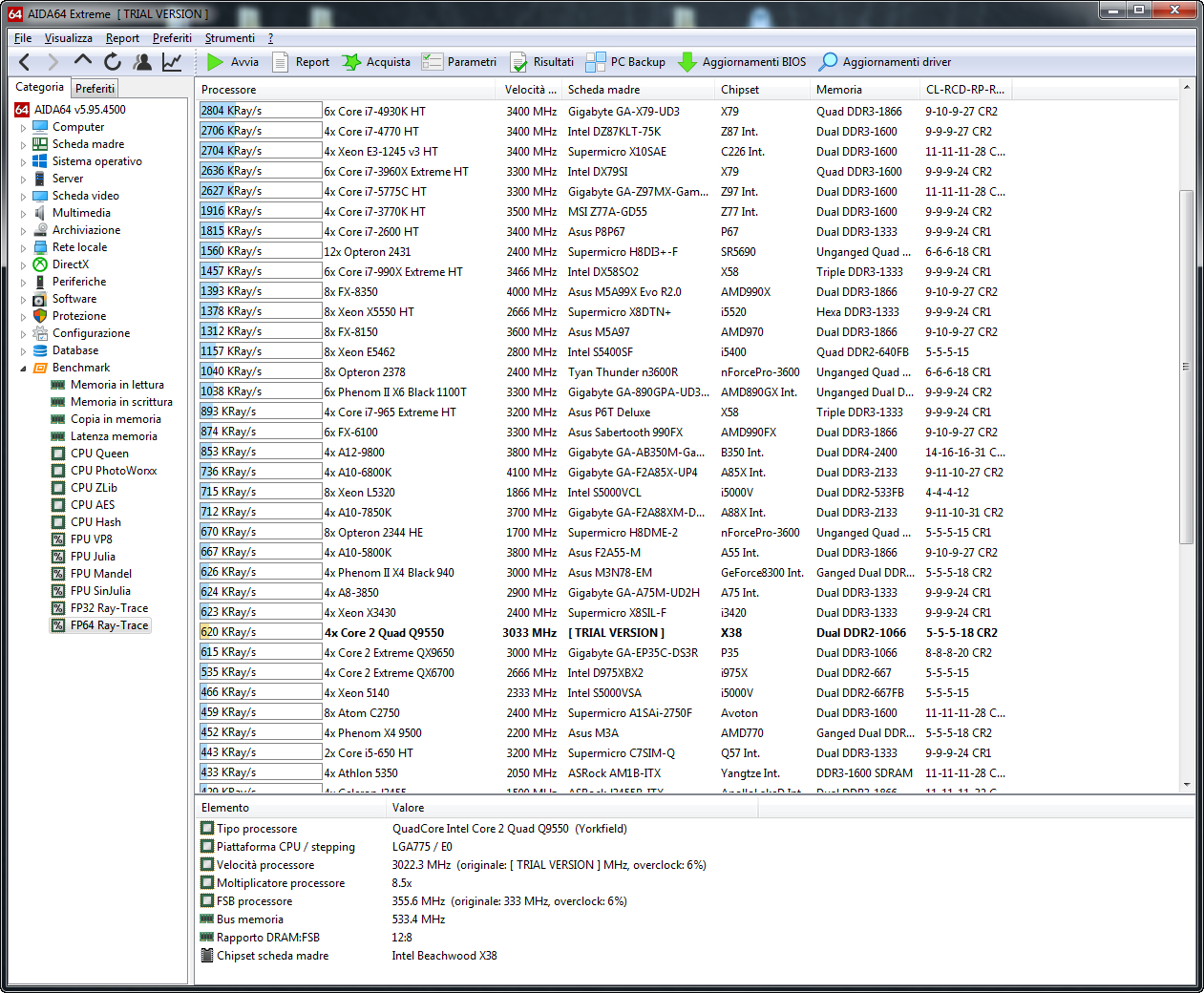
Task: Open the Strumenti menu
Action: [230, 38]
